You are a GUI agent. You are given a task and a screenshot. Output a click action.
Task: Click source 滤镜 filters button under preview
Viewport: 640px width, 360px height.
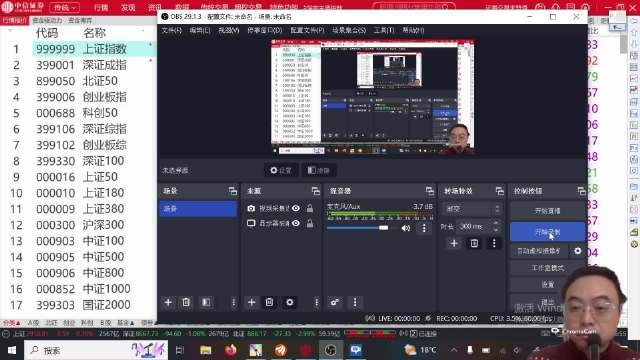pyautogui.click(x=319, y=170)
